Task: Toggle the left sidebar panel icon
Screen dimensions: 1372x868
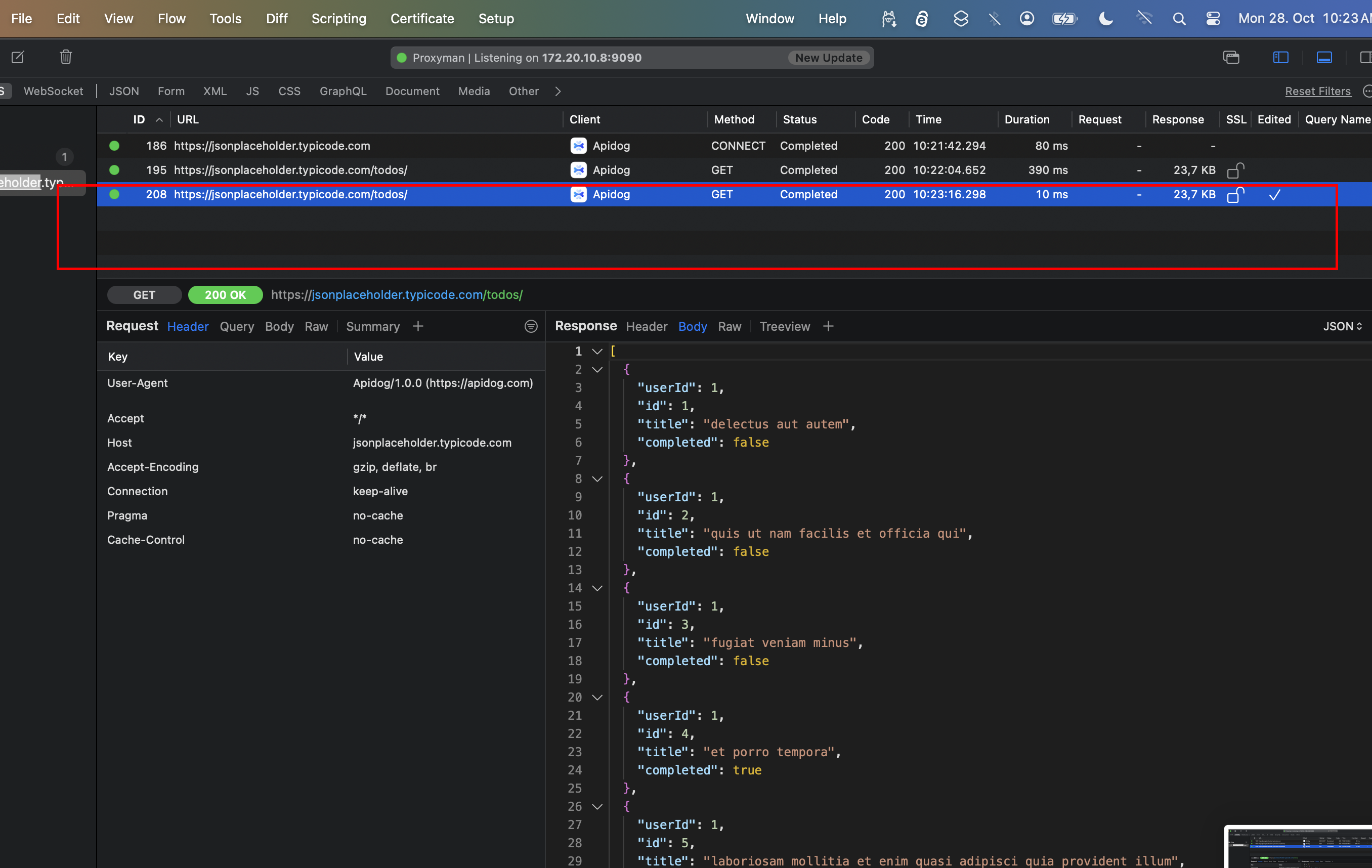Action: click(x=1280, y=57)
